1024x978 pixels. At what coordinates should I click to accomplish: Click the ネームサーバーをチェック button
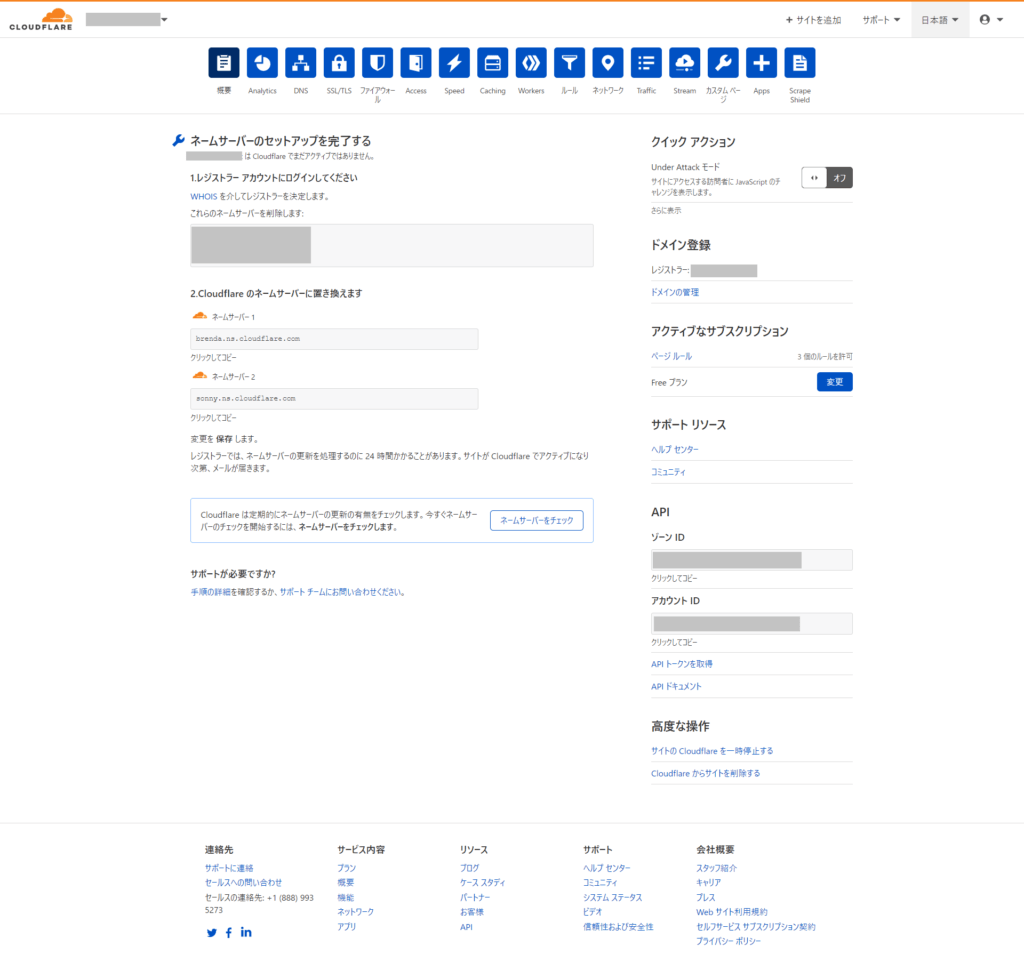tap(537, 520)
